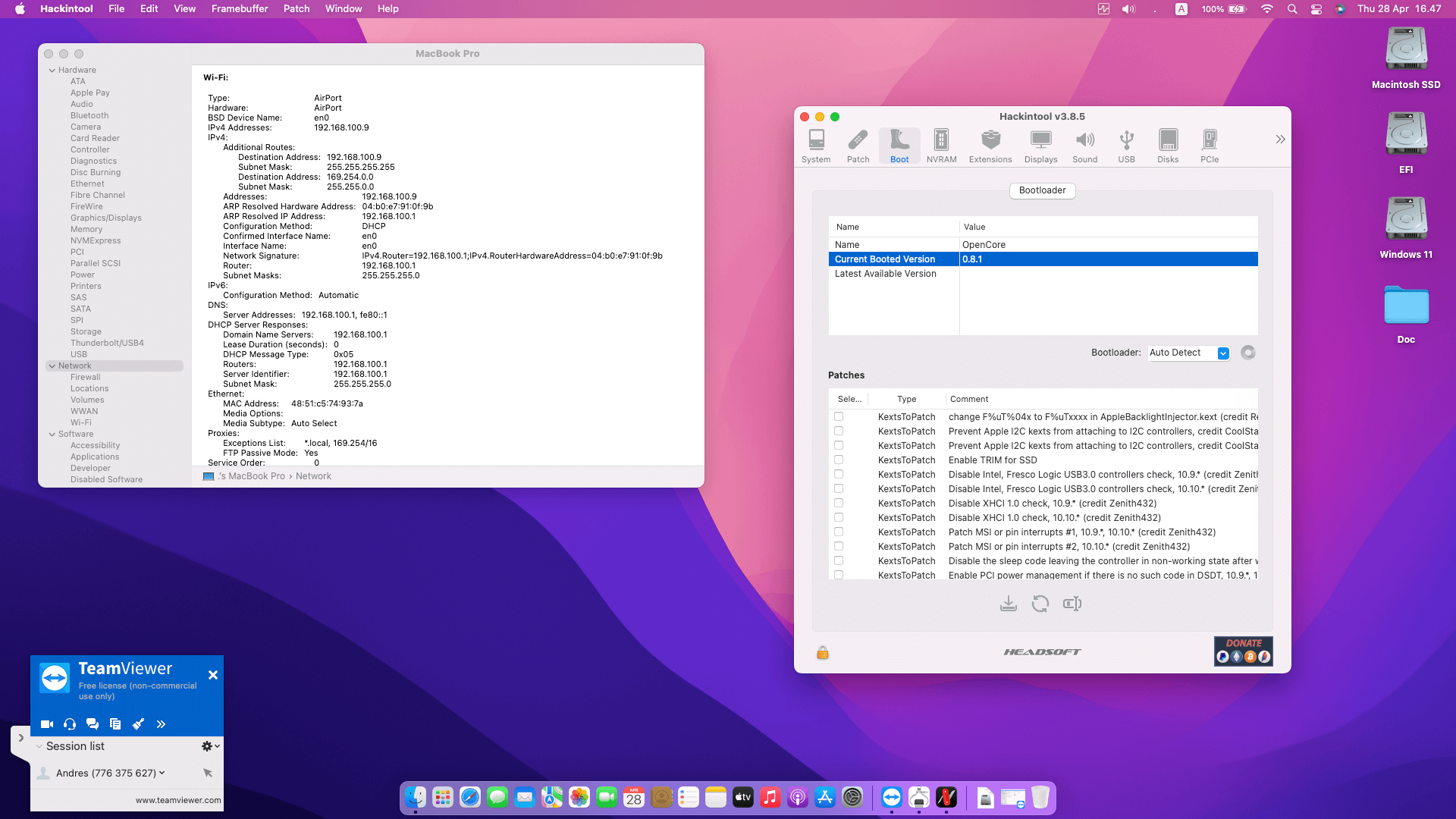Go to the USB section in Hackintool
Image resolution: width=1456 pixels, height=819 pixels.
pos(1126,146)
